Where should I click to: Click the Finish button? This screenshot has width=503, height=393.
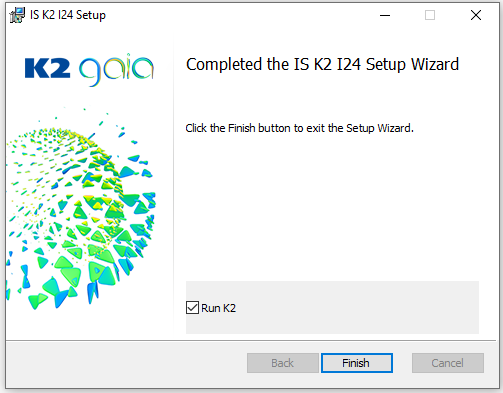tap(357, 363)
